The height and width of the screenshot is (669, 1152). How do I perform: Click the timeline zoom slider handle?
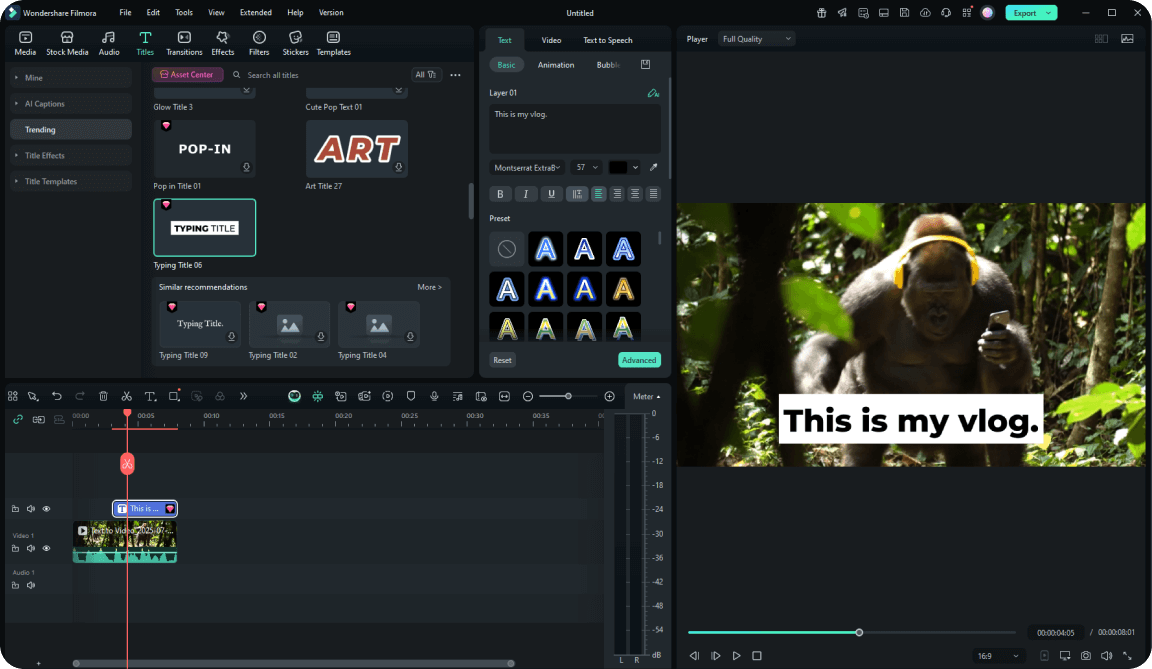(x=568, y=397)
